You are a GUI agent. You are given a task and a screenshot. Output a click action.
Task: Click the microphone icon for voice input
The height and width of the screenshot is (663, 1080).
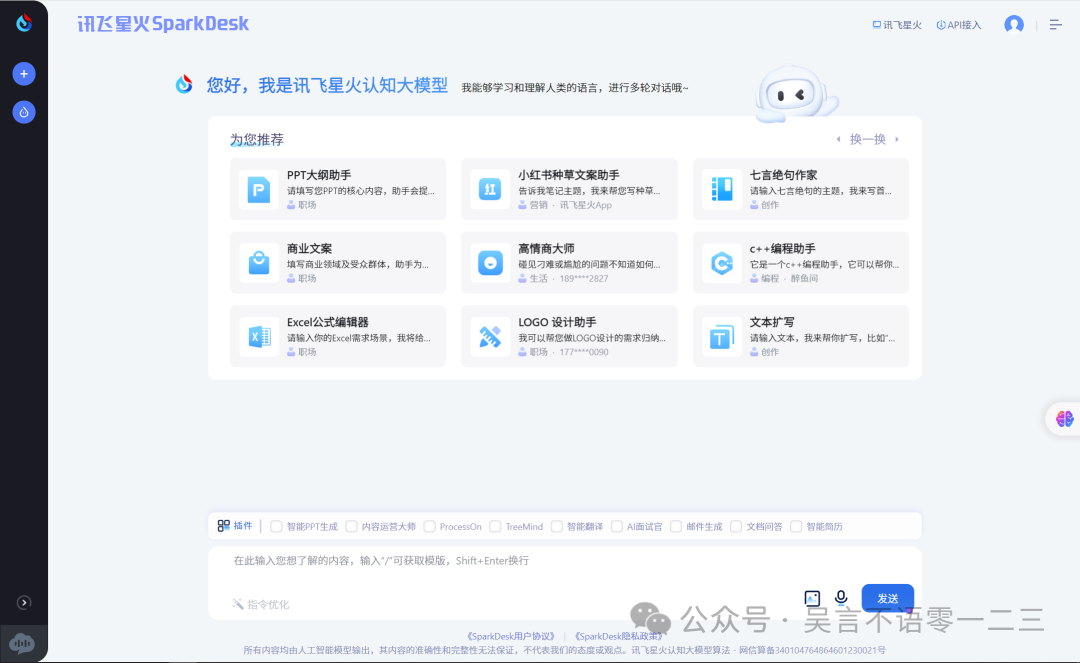[840, 597]
